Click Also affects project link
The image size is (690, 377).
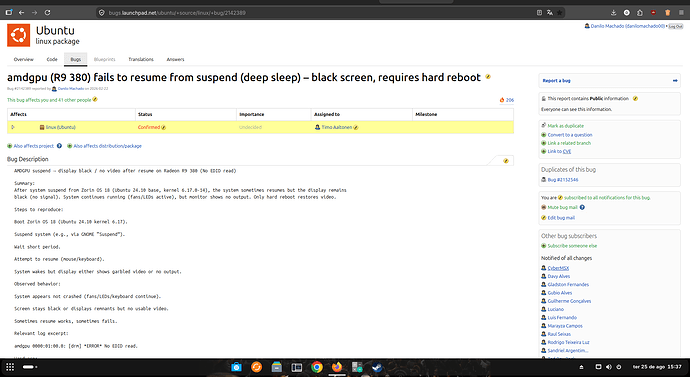(x=34, y=146)
